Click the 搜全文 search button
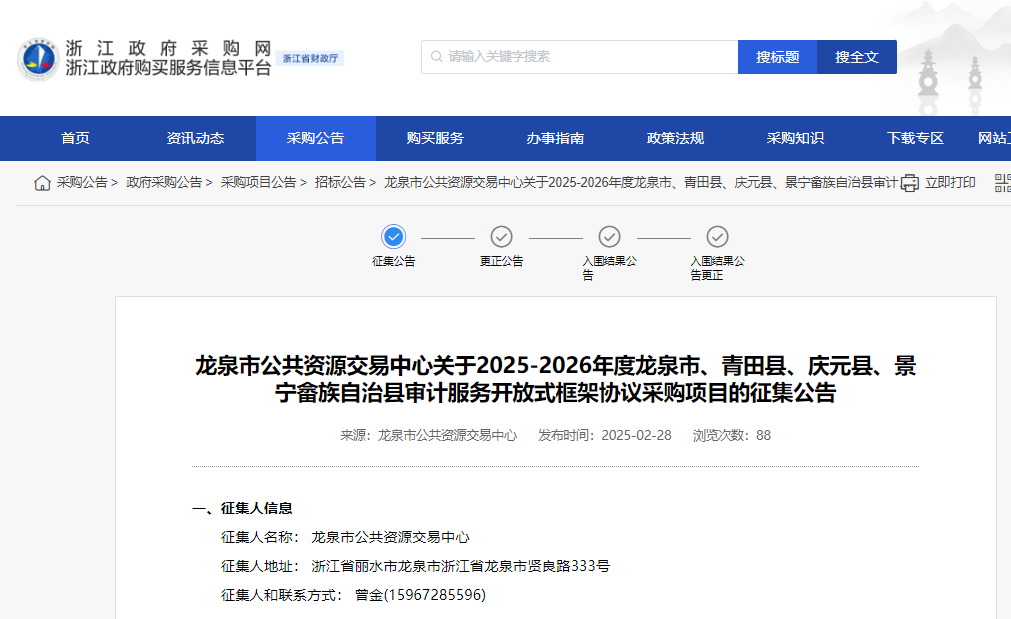The image size is (1011, 619). point(856,57)
